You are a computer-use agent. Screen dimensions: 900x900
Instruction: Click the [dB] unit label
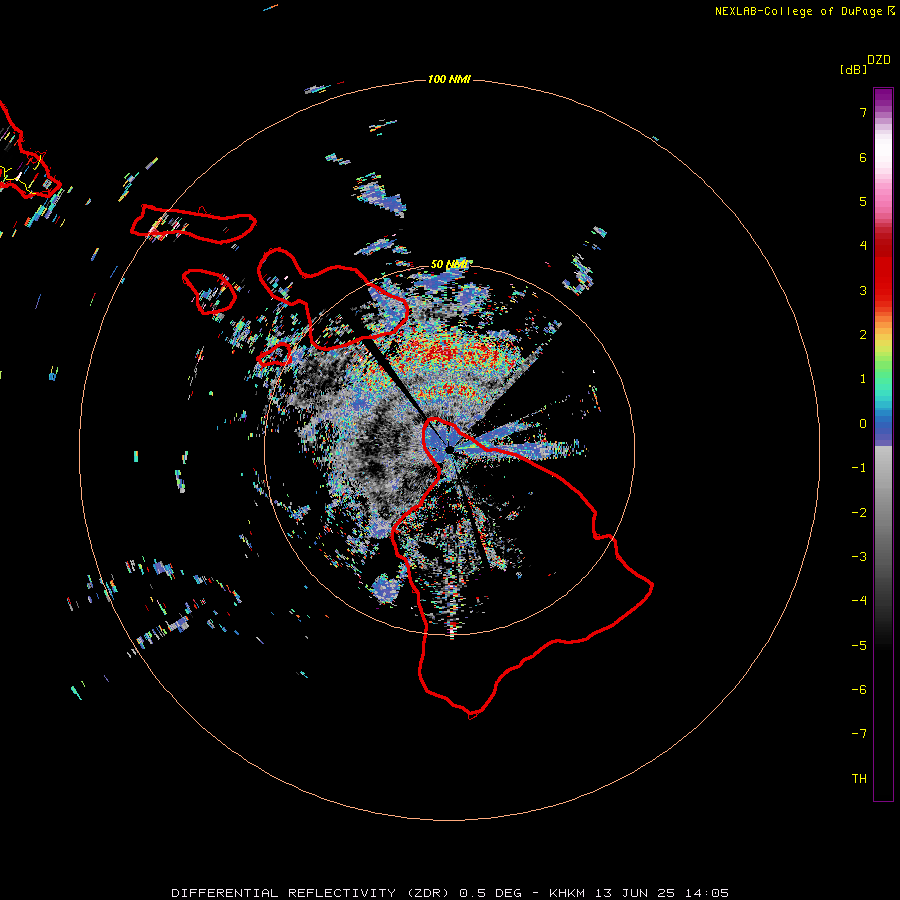click(x=854, y=69)
